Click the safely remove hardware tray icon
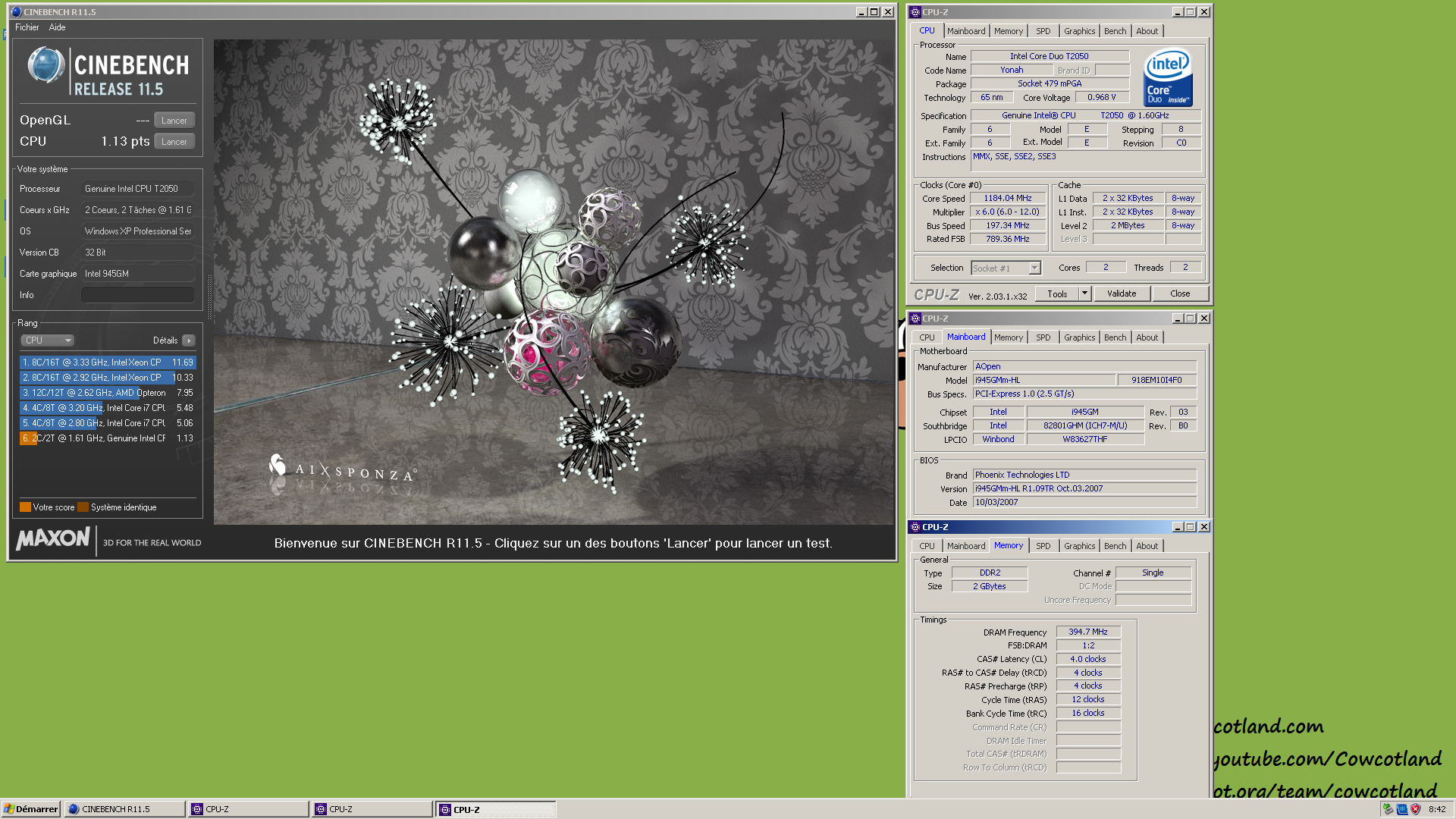This screenshot has width=1456, height=819. pos(1388,809)
